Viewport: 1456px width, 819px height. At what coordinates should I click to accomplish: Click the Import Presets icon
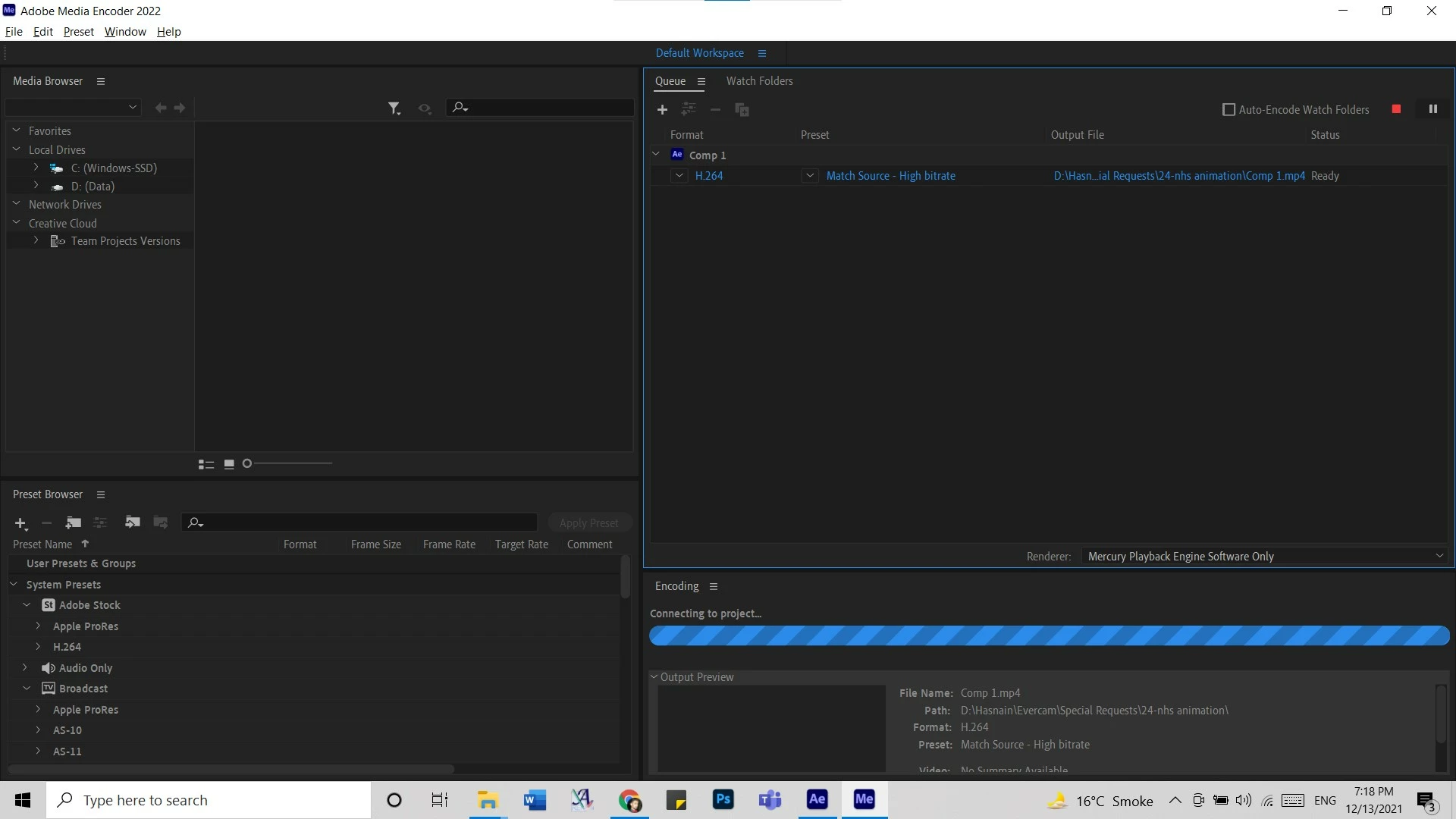point(133,522)
